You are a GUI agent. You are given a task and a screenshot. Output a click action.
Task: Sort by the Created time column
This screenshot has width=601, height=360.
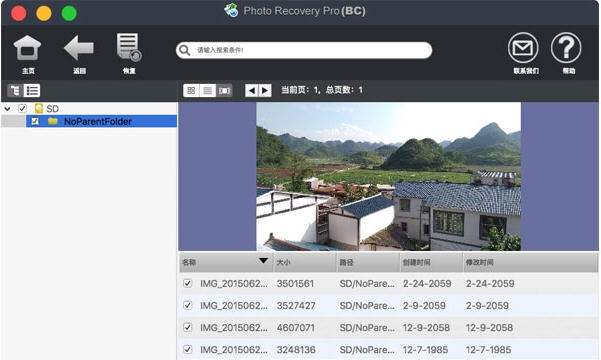431,262
